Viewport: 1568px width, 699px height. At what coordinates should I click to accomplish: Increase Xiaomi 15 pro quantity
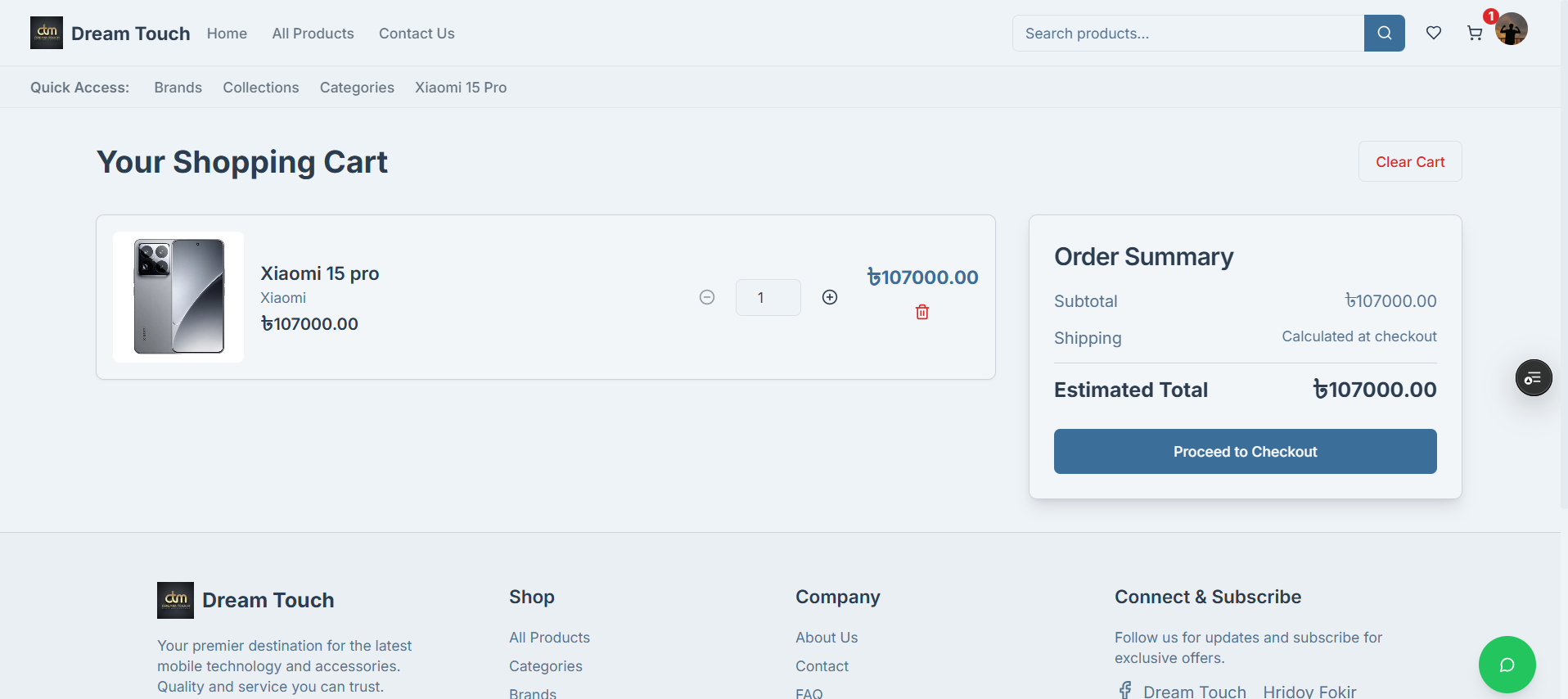(830, 297)
